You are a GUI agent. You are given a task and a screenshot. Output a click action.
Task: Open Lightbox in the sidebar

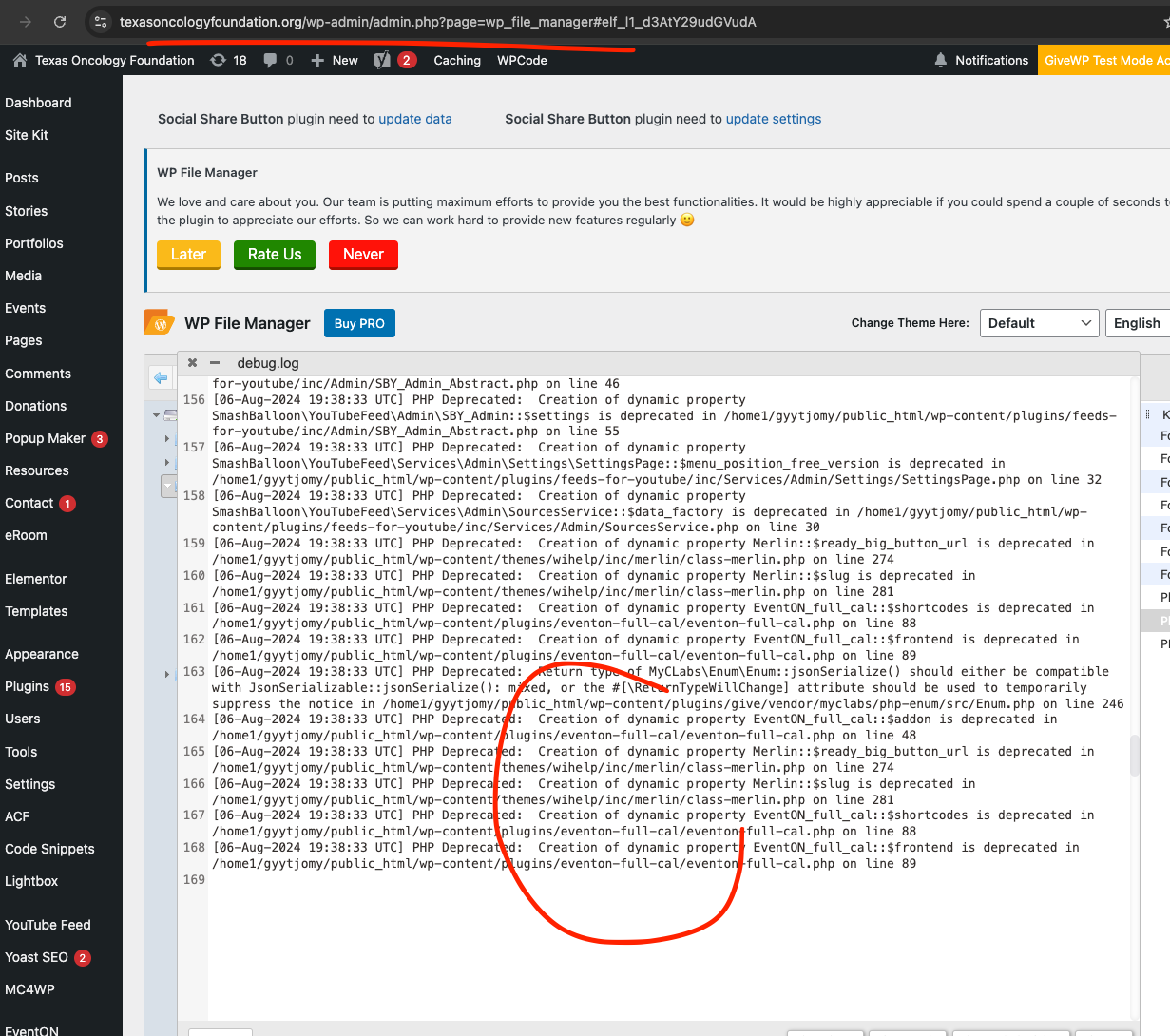click(31, 881)
